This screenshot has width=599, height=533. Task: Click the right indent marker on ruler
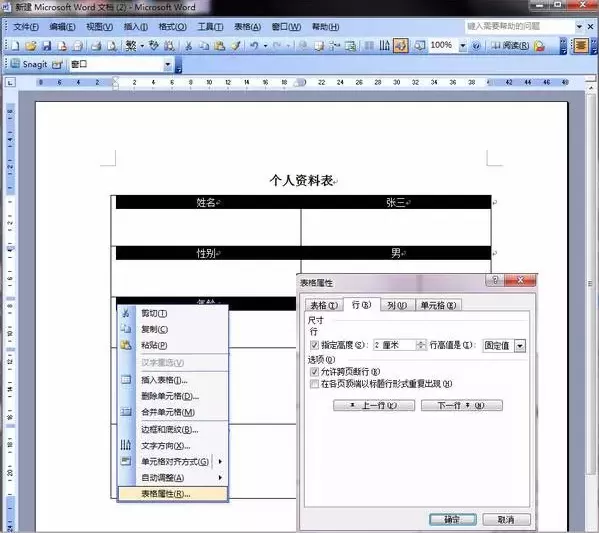(301, 82)
